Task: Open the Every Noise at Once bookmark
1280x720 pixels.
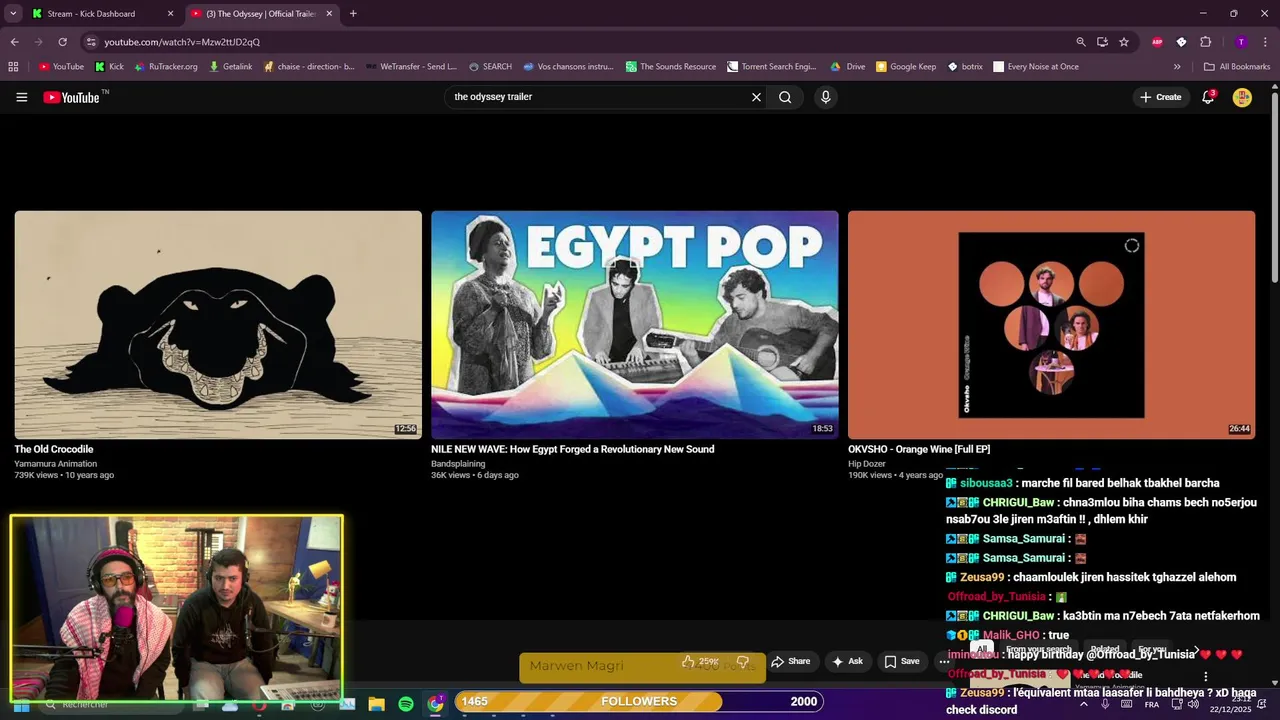Action: (1036, 67)
